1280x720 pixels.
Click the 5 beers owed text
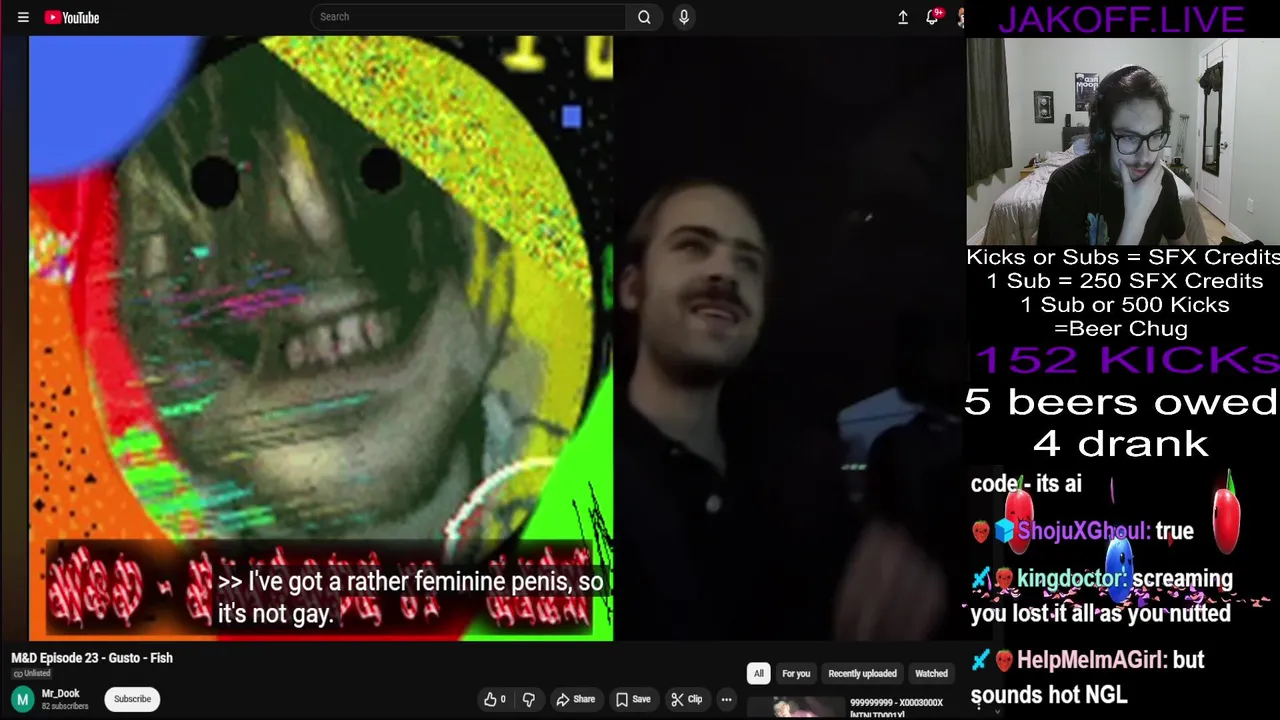click(x=1121, y=402)
